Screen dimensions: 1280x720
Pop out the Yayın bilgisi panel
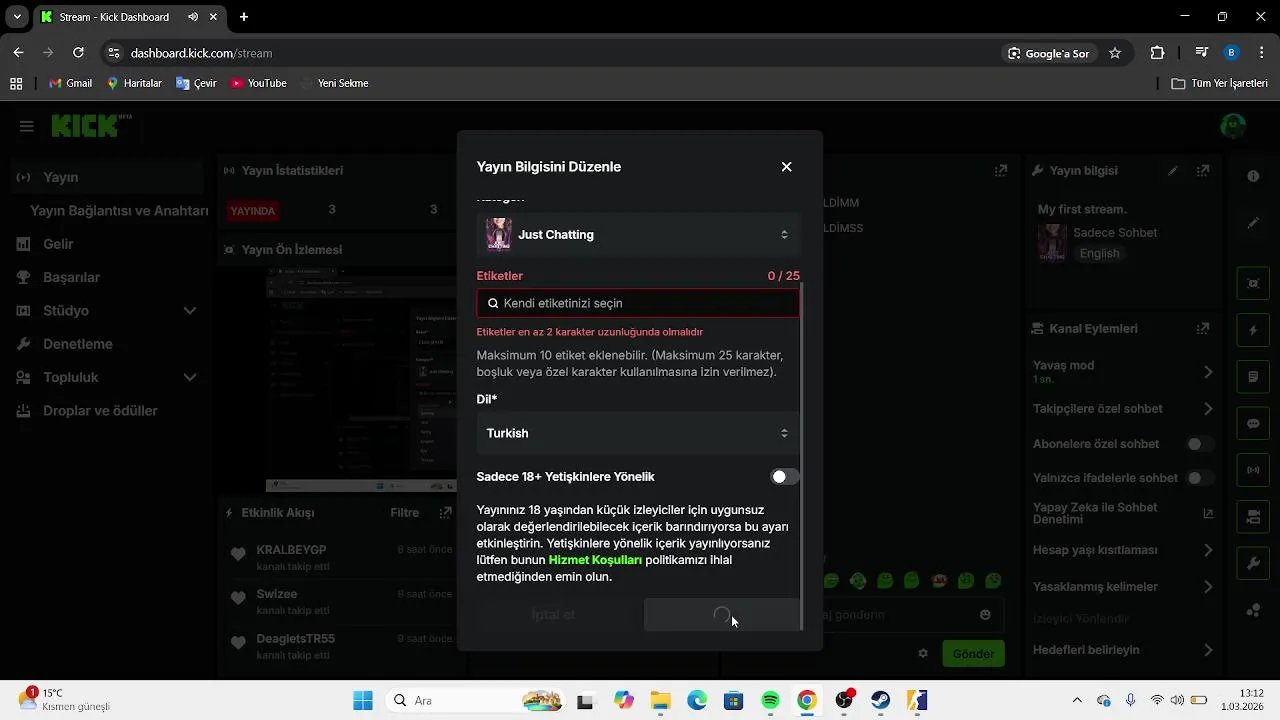[1203, 171]
